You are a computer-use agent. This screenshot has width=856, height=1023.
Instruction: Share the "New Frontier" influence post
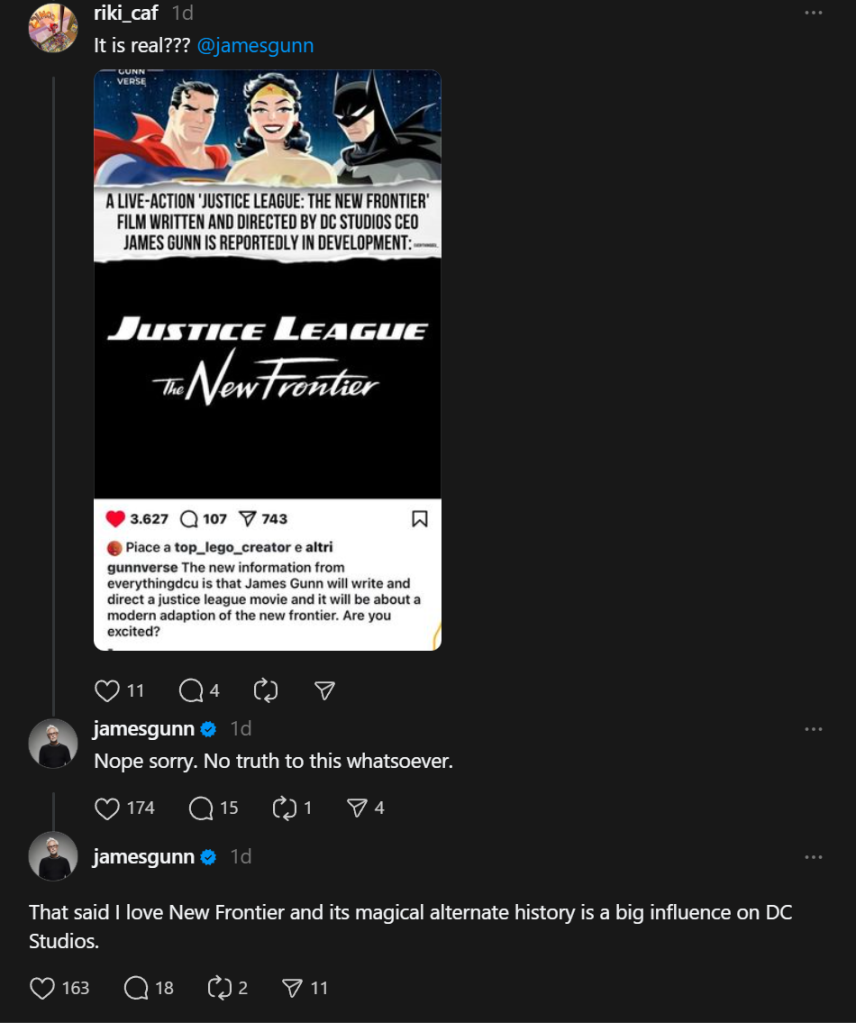pyautogui.click(x=292, y=988)
